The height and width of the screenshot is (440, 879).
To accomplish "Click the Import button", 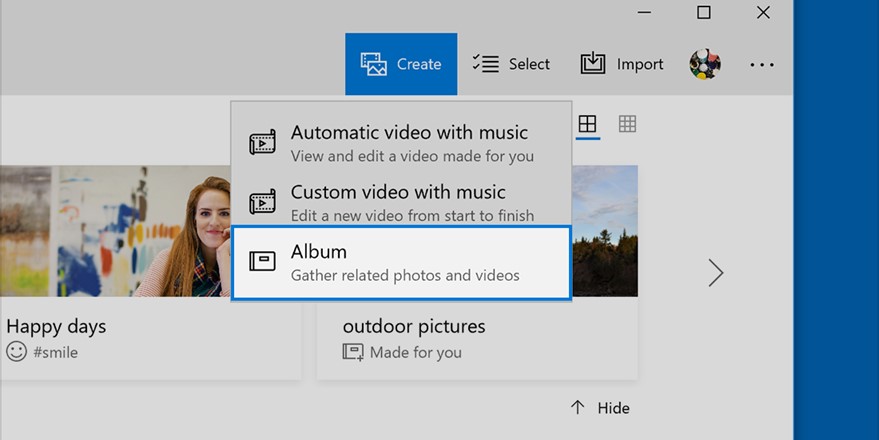I will point(622,64).
